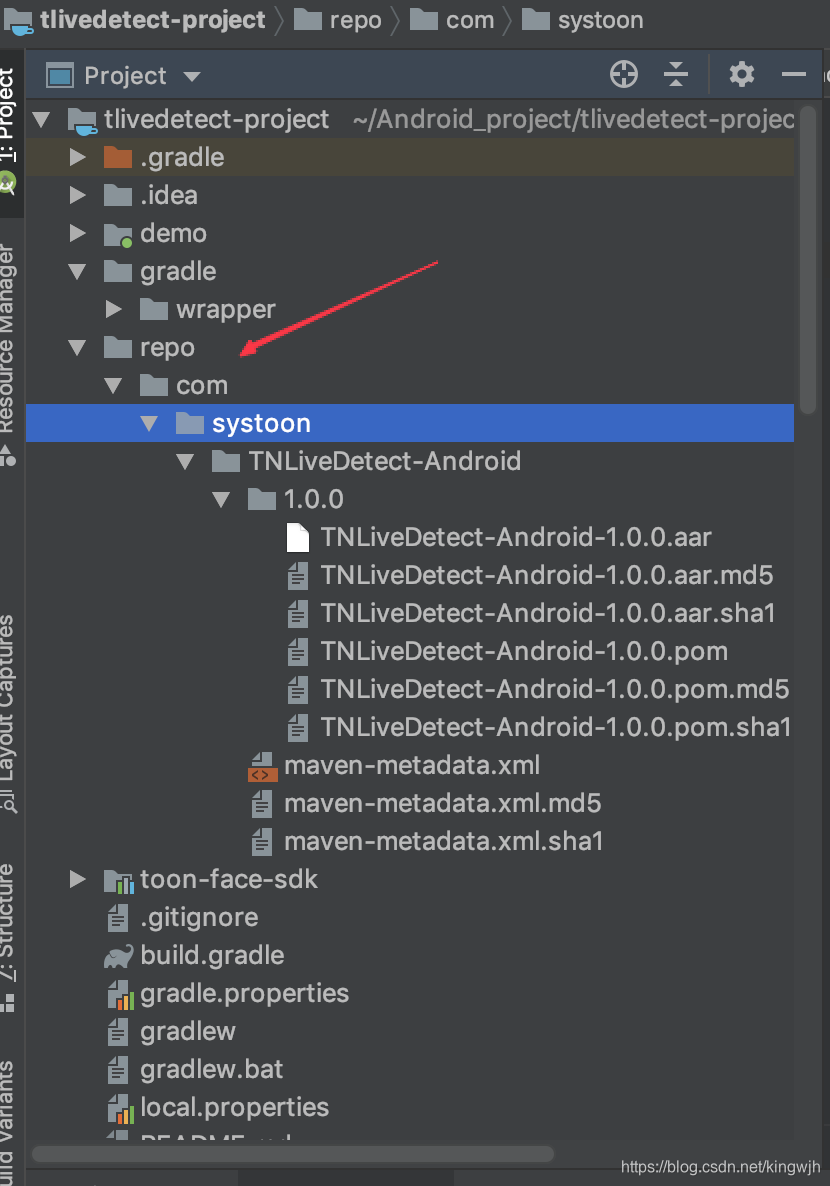Expand the demo module folder
830x1186 pixels.
tap(77, 233)
